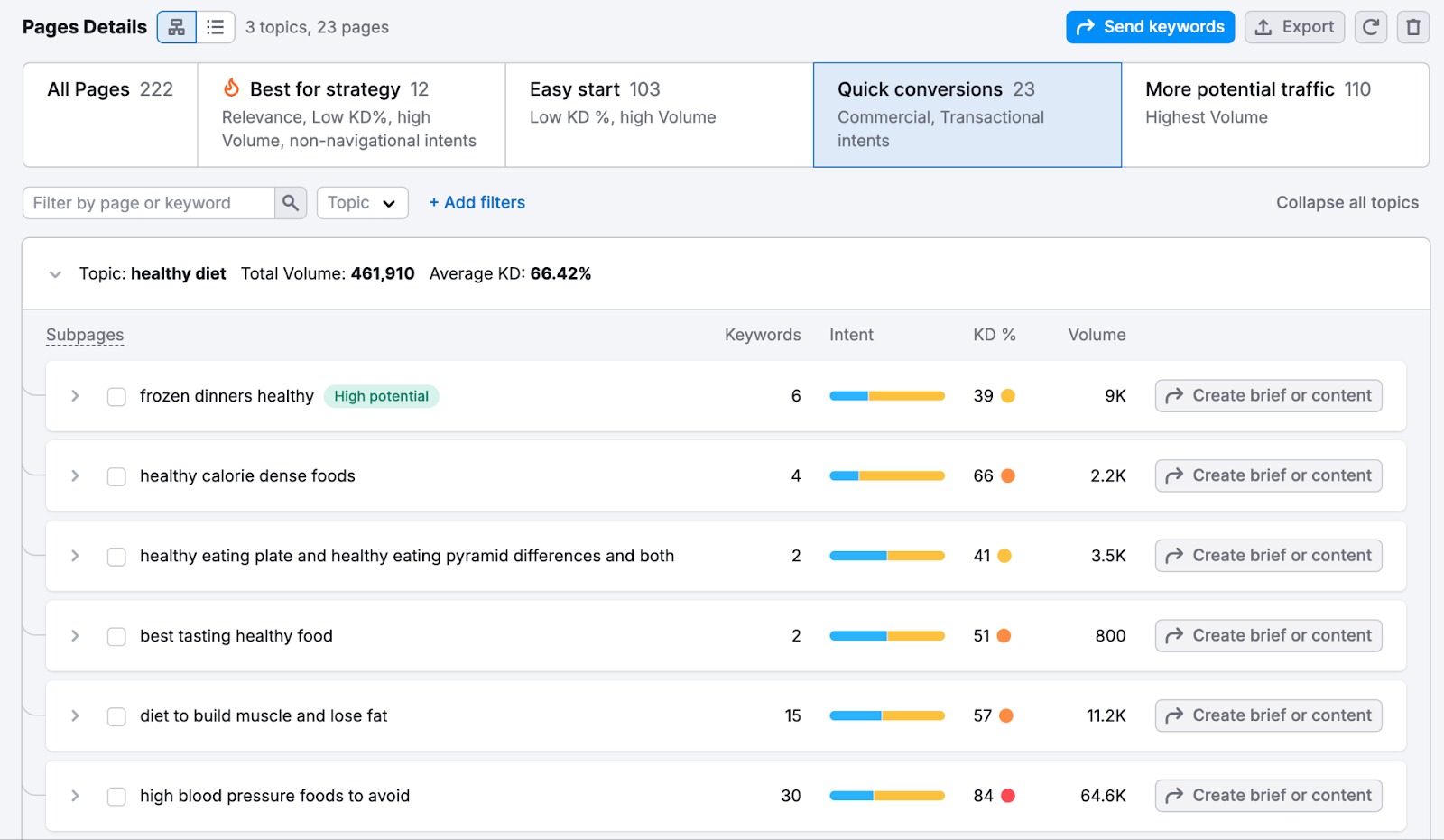Click the Intent column header
The height and width of the screenshot is (840, 1444).
coord(851,335)
